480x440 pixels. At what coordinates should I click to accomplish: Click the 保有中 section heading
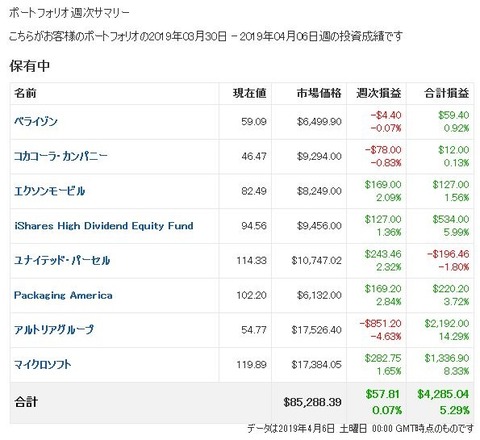click(30, 66)
